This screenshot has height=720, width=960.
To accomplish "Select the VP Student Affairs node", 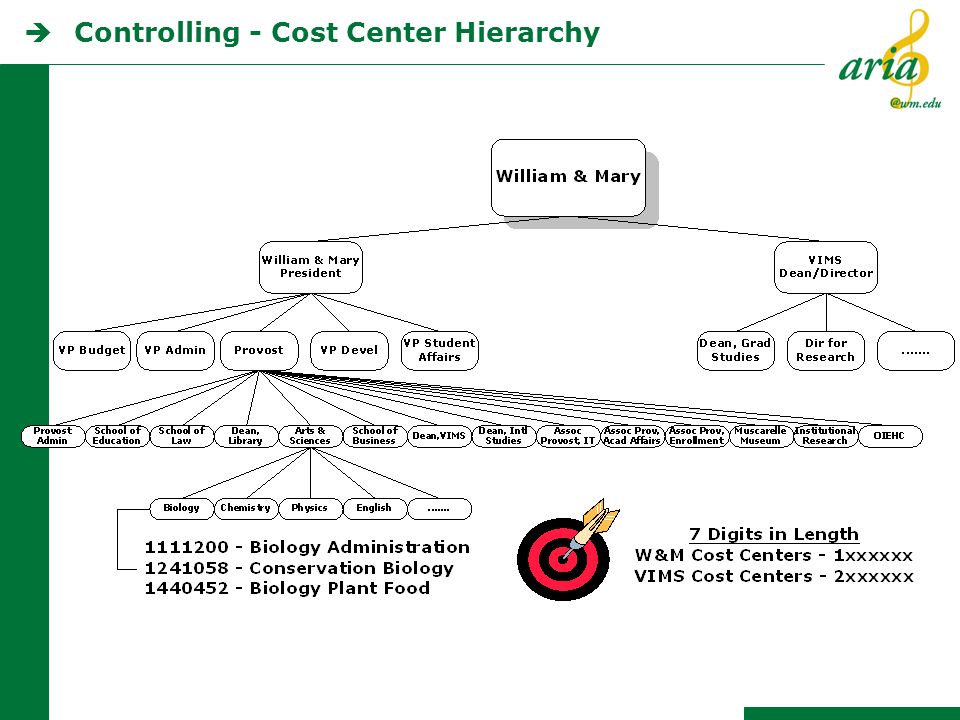I will (440, 351).
